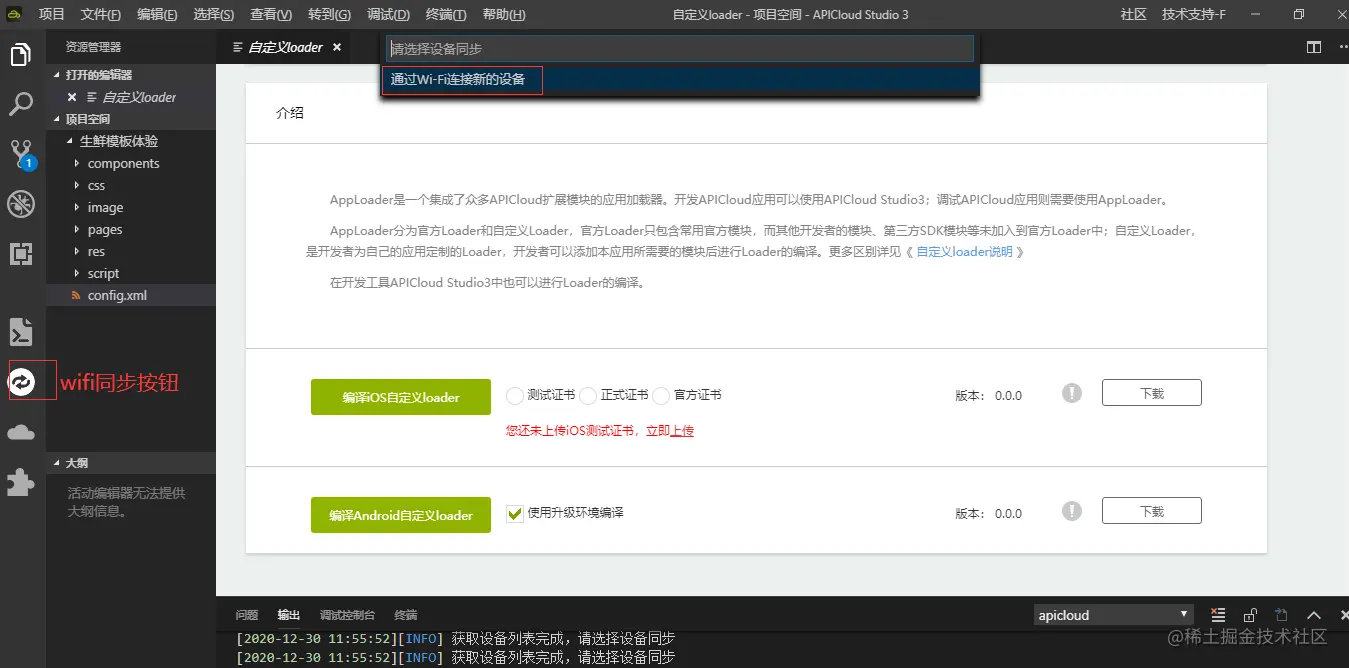Collapse the 打开的编辑器 section
Viewport: 1349px width, 668px height.
pos(57,75)
